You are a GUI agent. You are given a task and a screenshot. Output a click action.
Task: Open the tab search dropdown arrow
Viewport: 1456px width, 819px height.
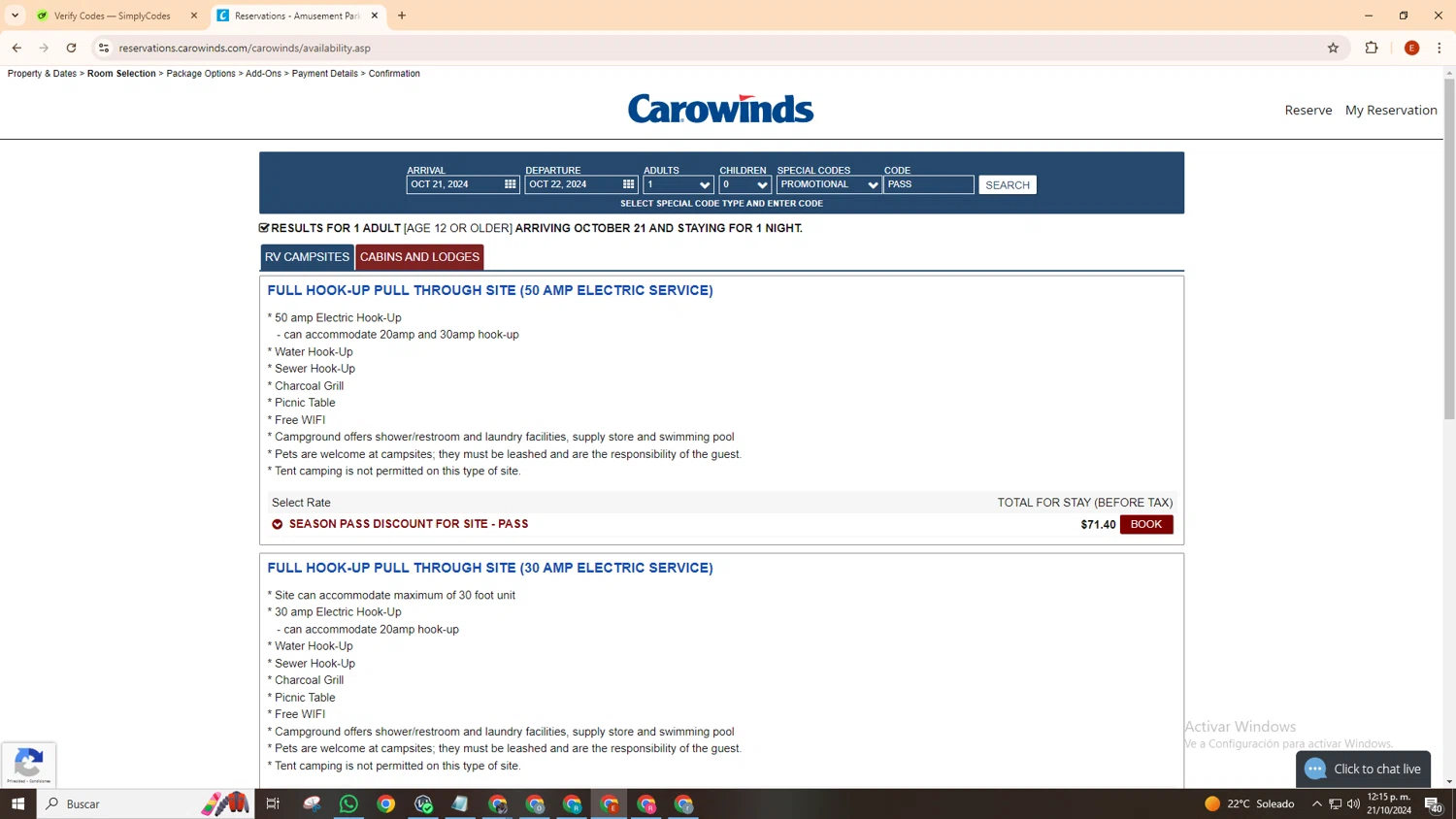click(x=15, y=16)
